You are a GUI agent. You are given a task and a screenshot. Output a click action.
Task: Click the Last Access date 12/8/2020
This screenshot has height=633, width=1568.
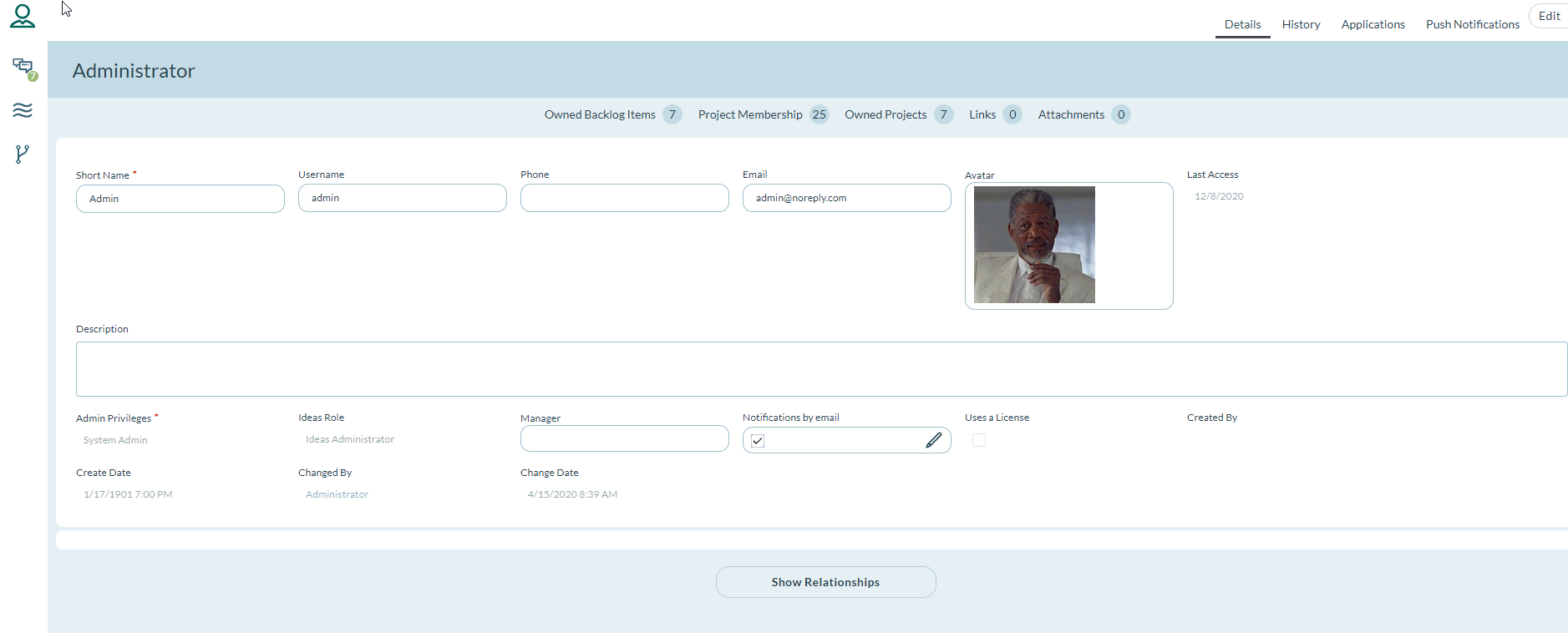pos(1219,196)
